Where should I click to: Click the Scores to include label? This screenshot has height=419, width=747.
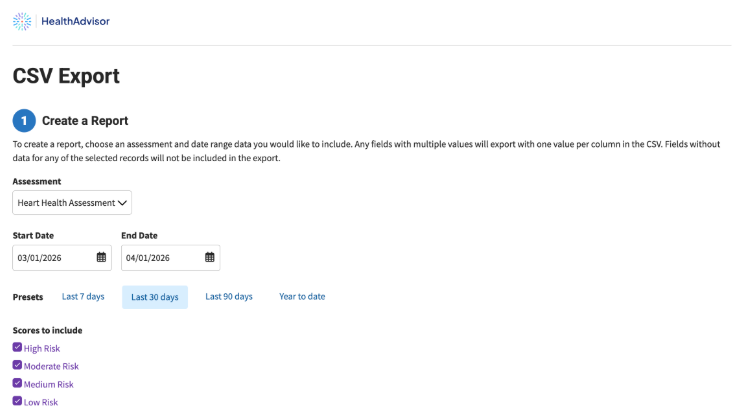[x=48, y=330]
